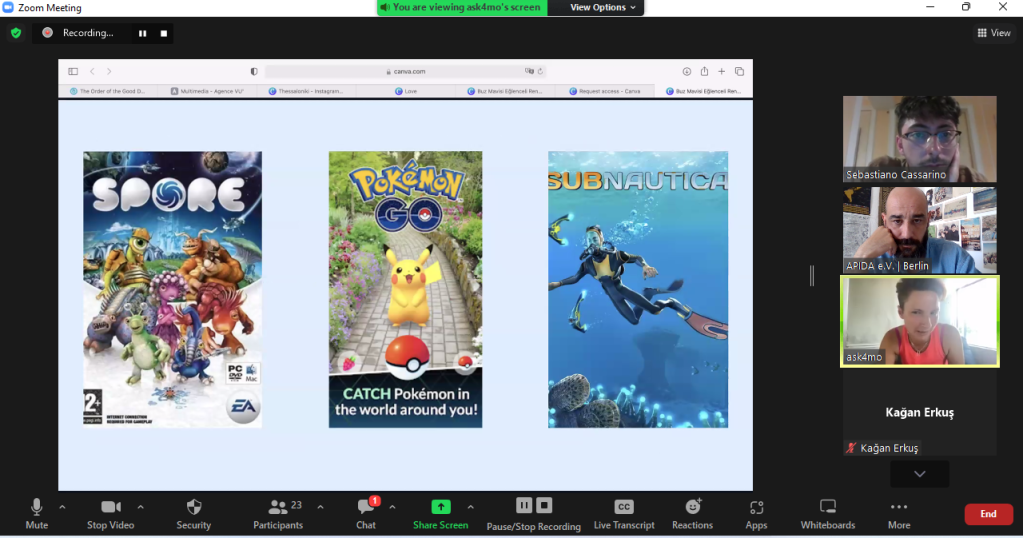Viewport: 1023px width, 538px height.
Task: Click the Reactions smiley icon
Action: 692,507
